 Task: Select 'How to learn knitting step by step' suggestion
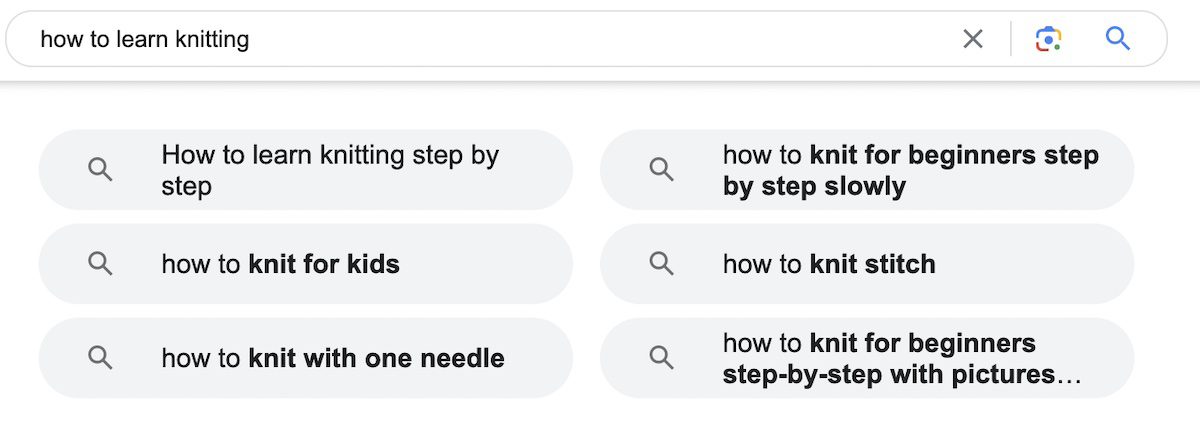coord(330,170)
